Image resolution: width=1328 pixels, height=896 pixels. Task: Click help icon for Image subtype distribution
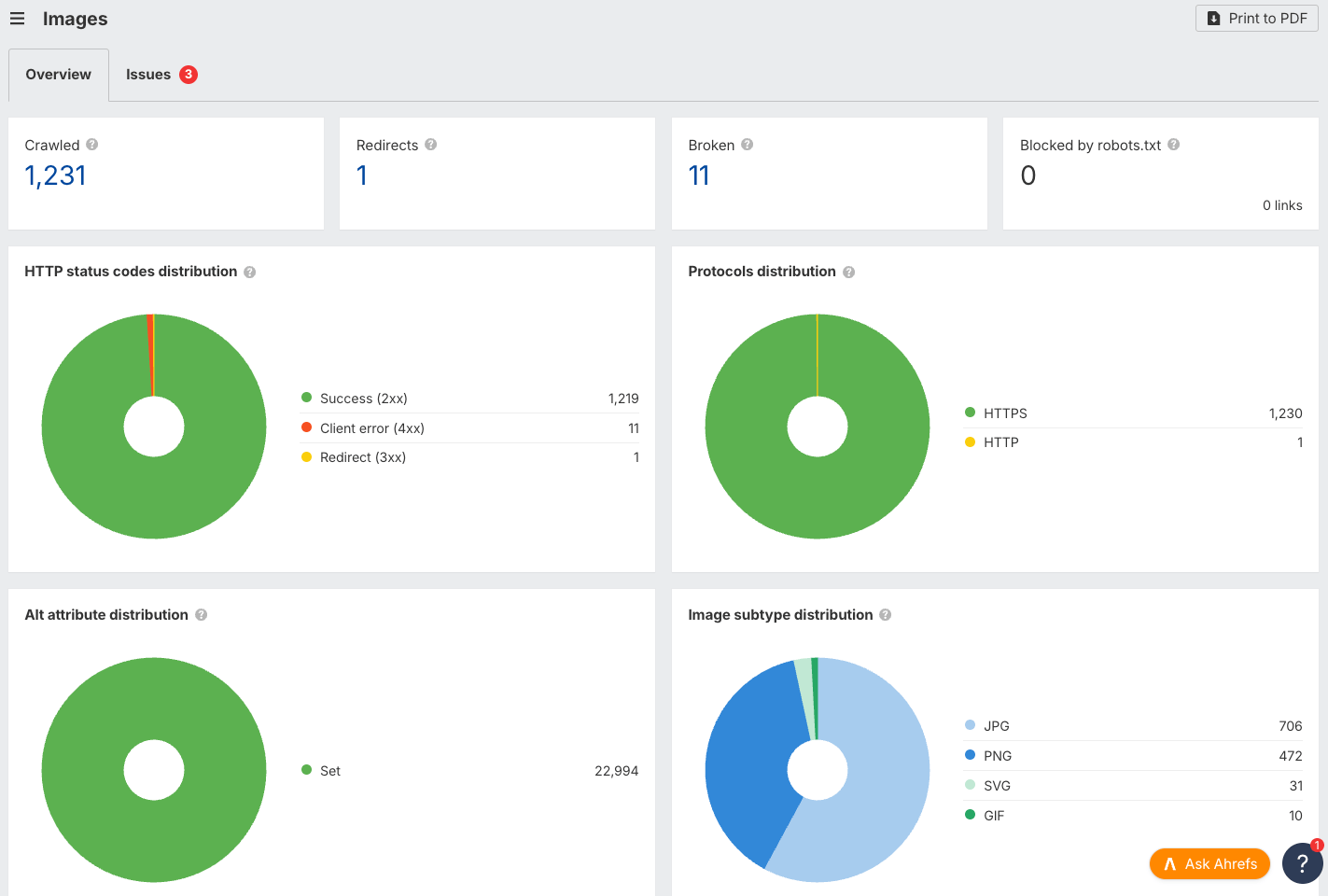pos(885,615)
